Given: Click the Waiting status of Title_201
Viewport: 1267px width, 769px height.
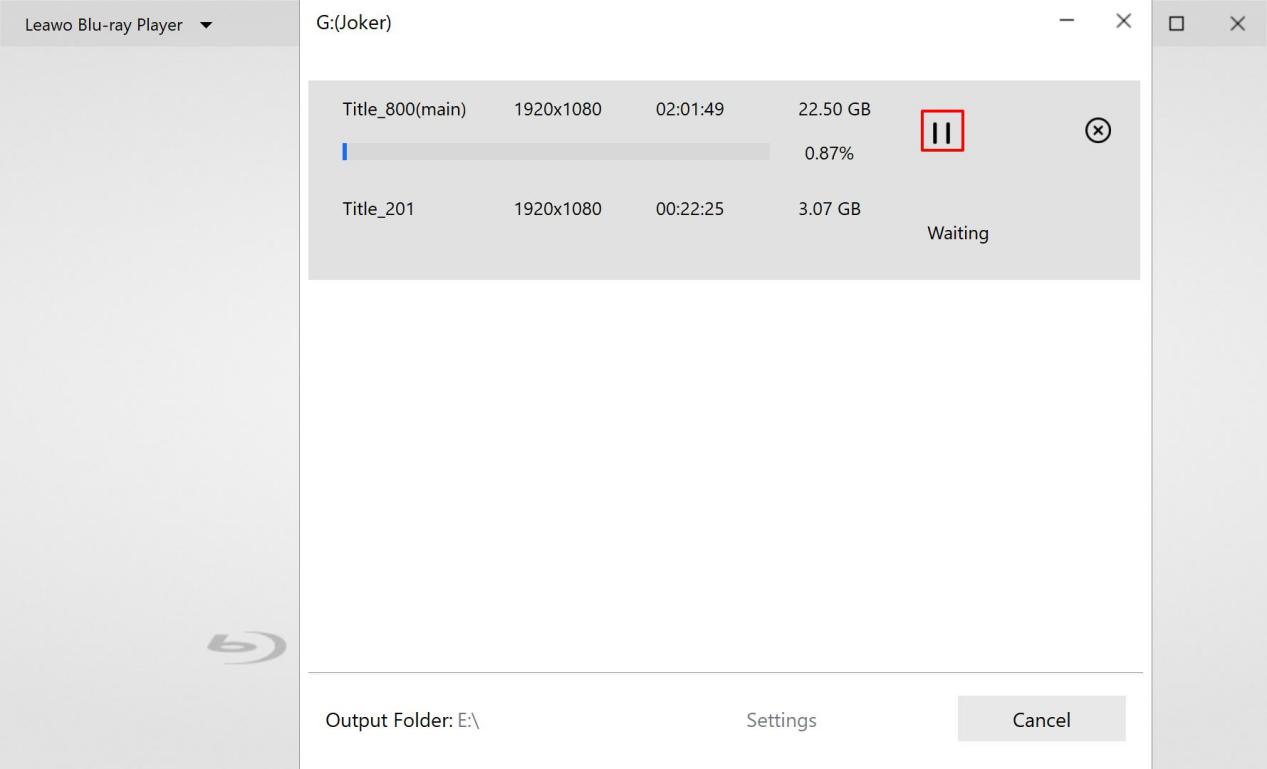Looking at the screenshot, I should [x=957, y=233].
